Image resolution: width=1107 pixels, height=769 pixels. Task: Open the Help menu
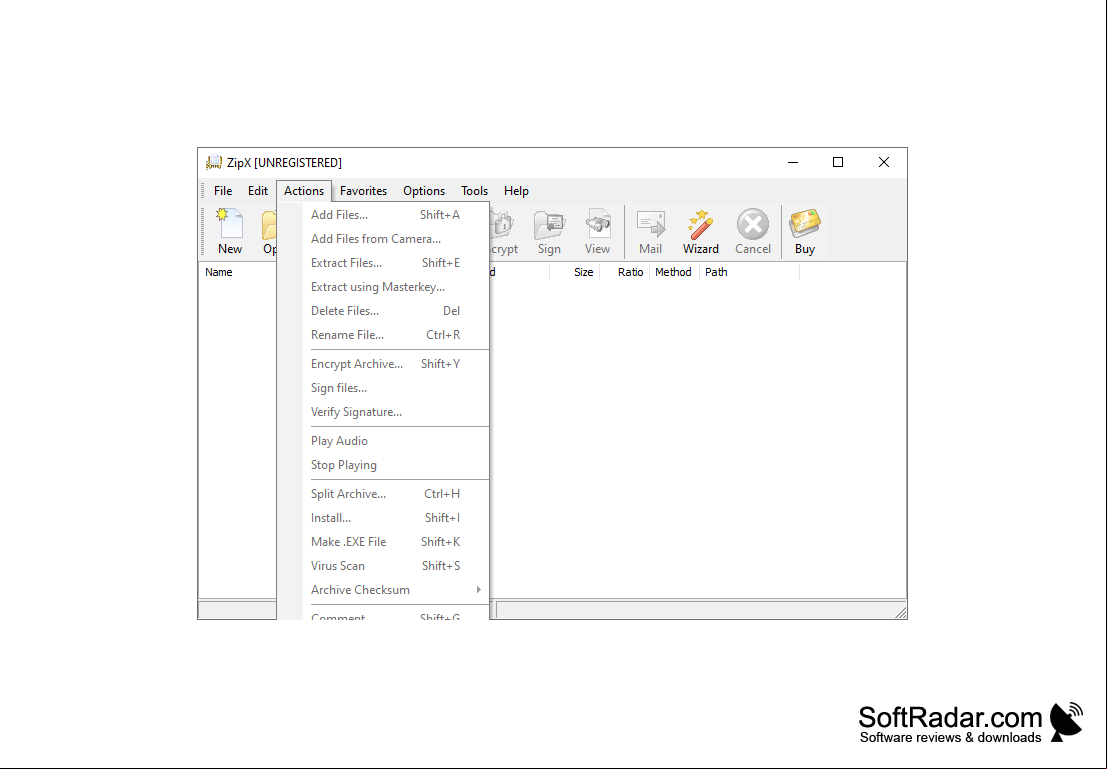(516, 191)
